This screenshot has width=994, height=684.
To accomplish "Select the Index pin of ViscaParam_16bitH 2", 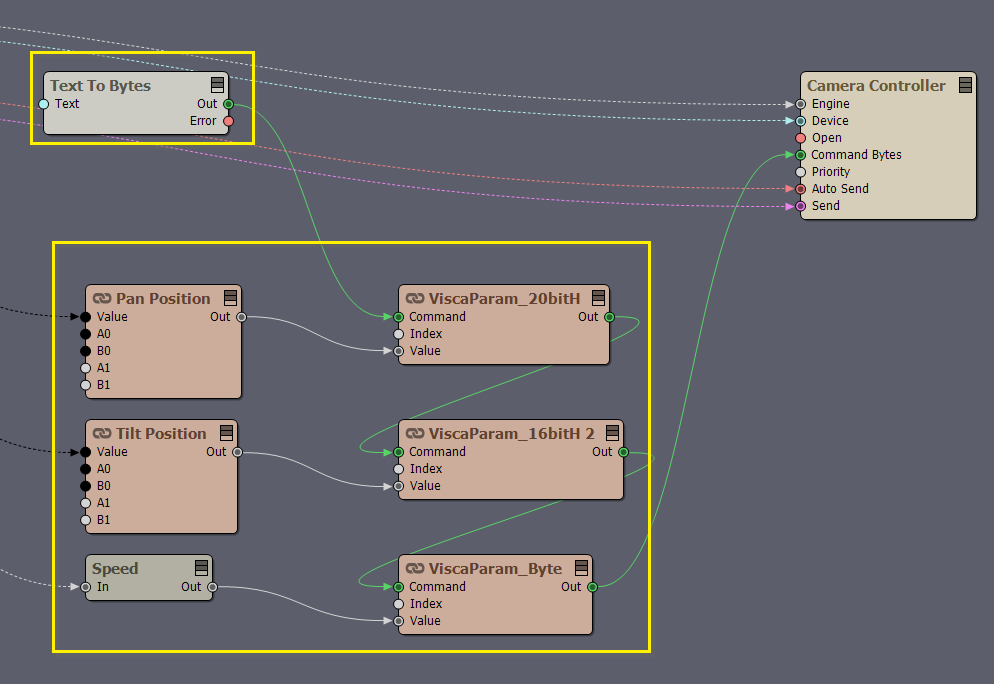I will [x=399, y=469].
